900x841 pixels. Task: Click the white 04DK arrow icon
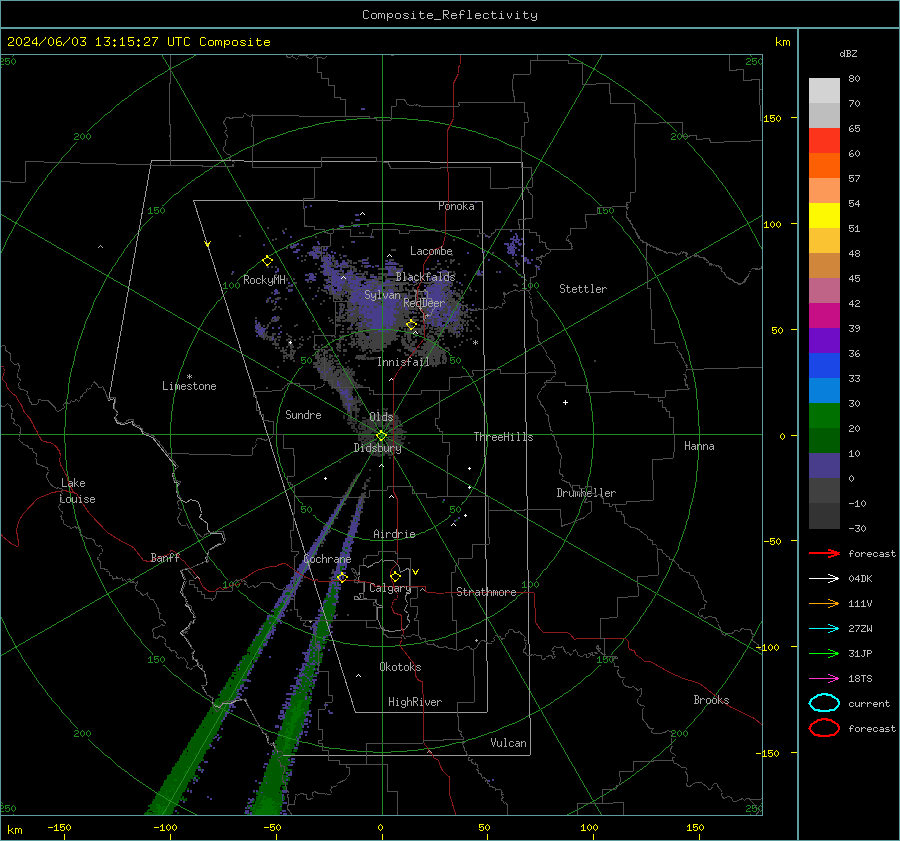(824, 578)
